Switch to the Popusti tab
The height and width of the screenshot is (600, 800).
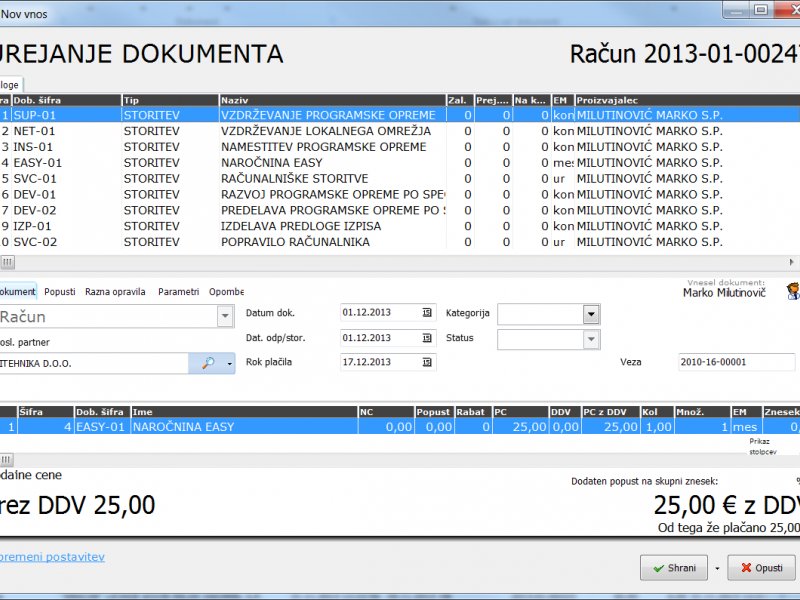(60, 292)
